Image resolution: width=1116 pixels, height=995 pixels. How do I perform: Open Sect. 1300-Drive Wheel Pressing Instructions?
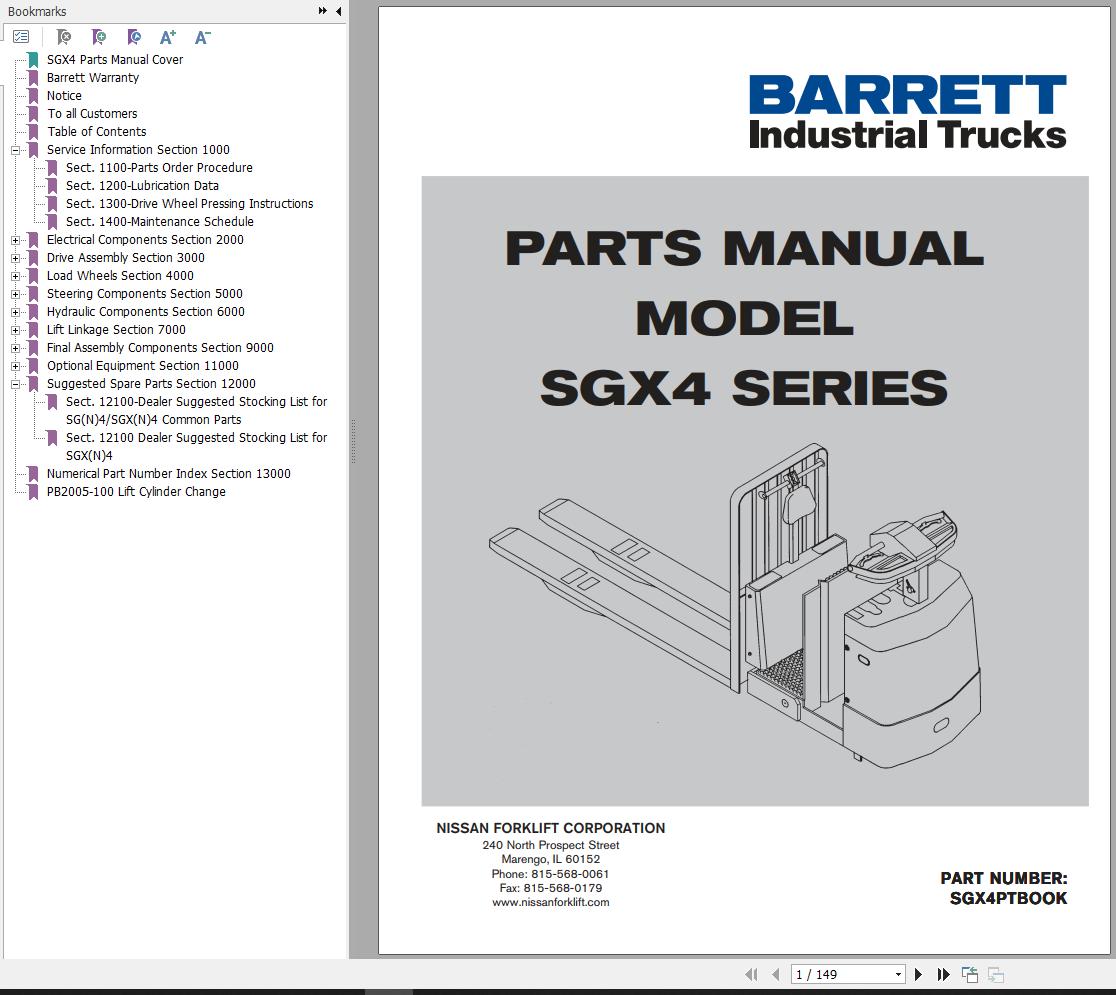(x=189, y=204)
